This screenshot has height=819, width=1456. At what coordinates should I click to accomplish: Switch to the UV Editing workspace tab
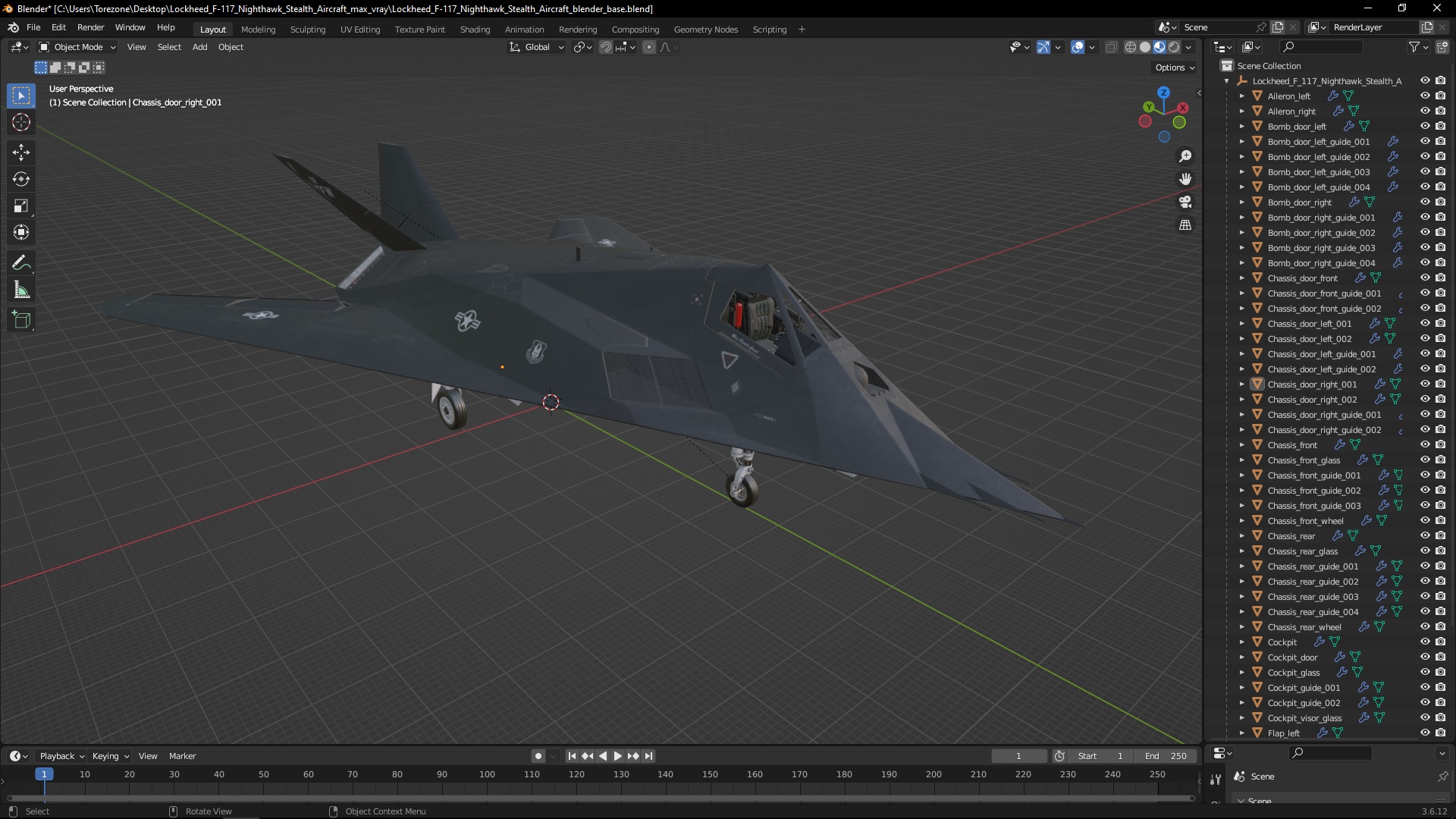point(360,30)
